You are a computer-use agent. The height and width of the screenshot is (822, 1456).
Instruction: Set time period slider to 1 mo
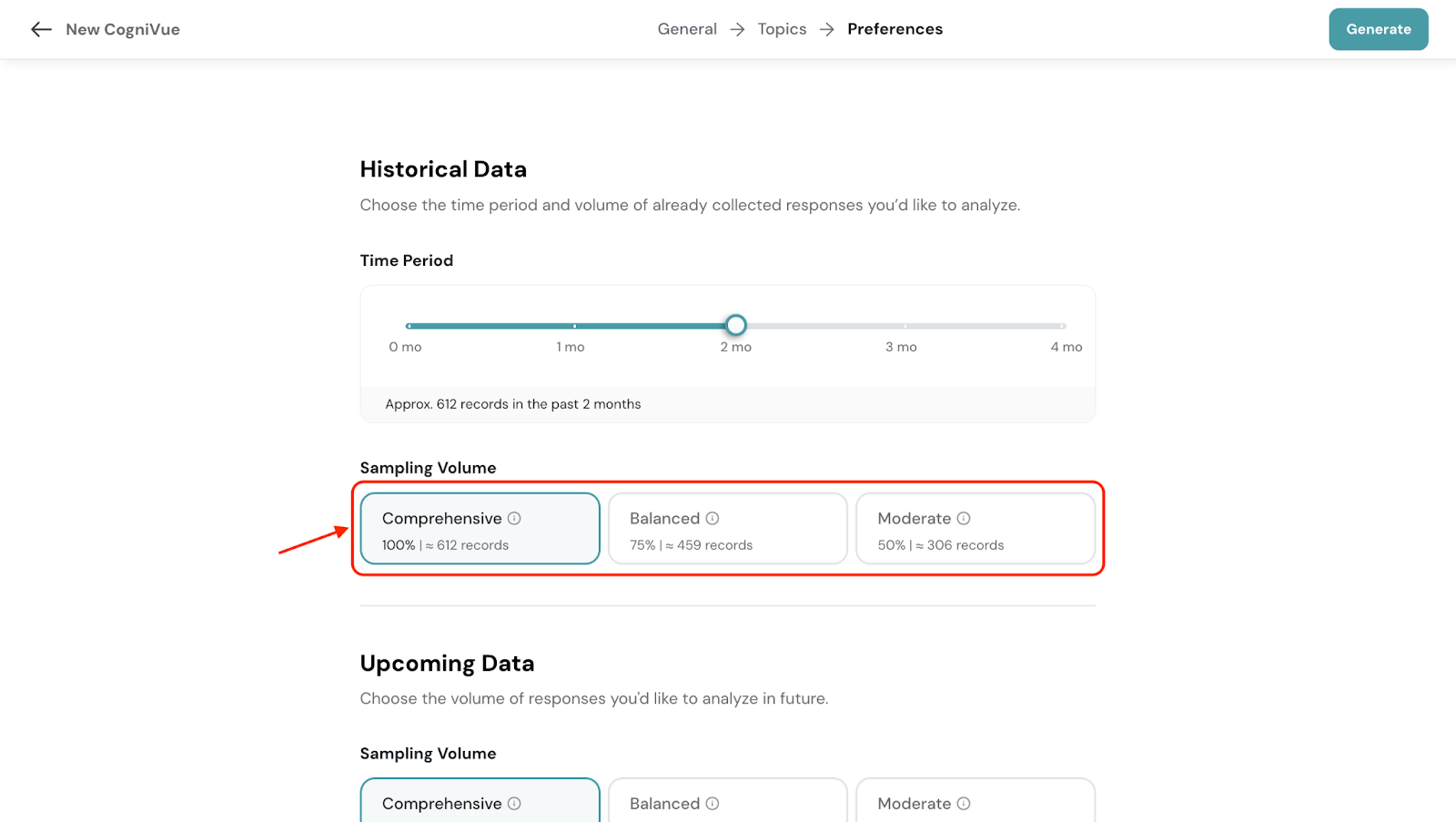[x=573, y=326]
